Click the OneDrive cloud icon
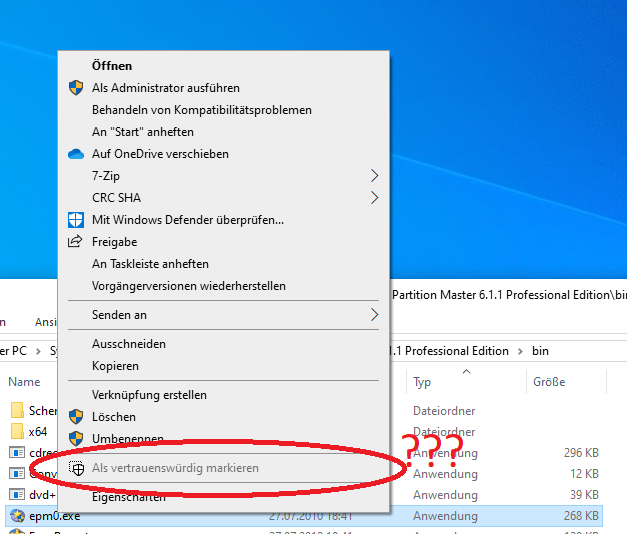 76,154
